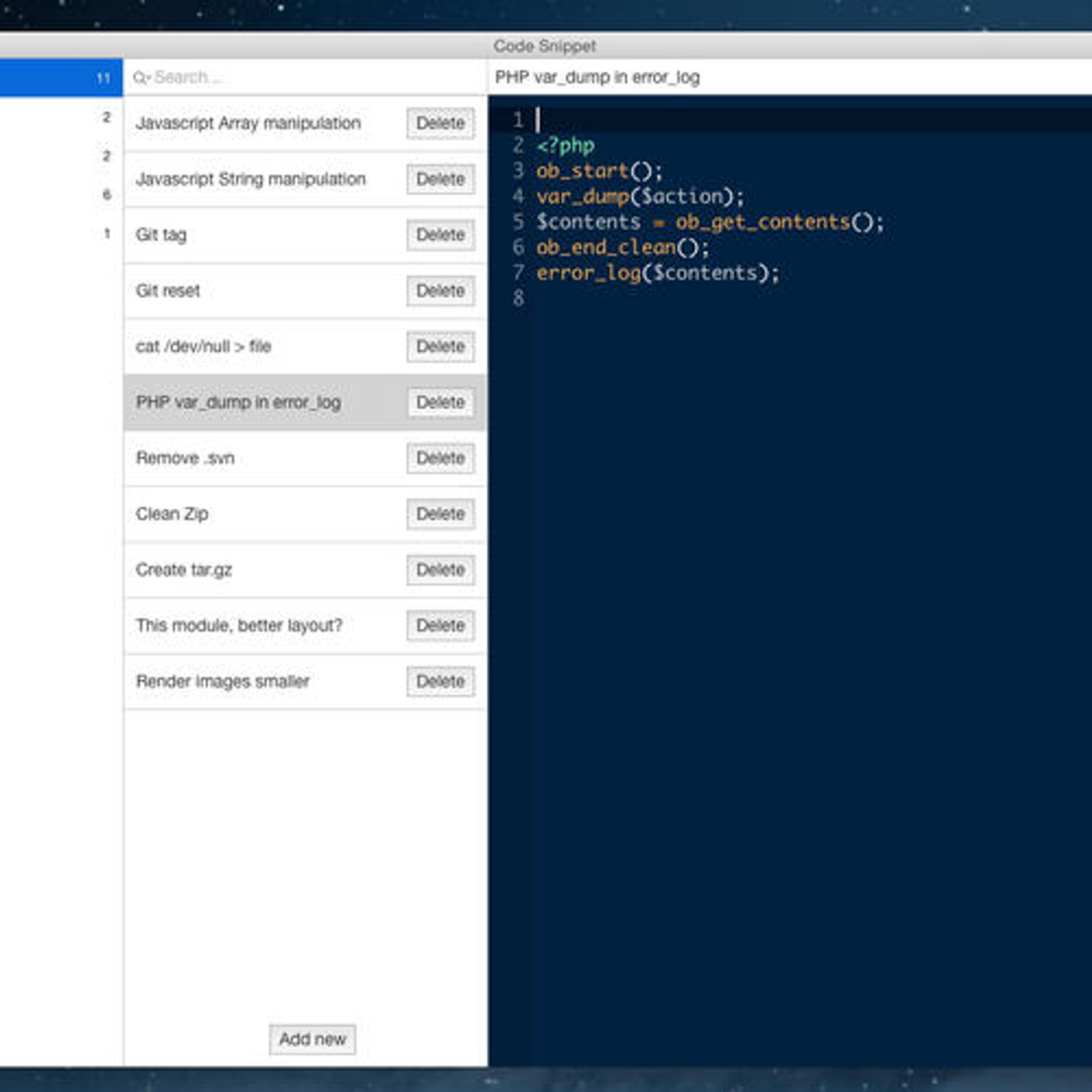Select the "Remove .svn" snippet
The width and height of the screenshot is (1092, 1092).
pos(186,458)
